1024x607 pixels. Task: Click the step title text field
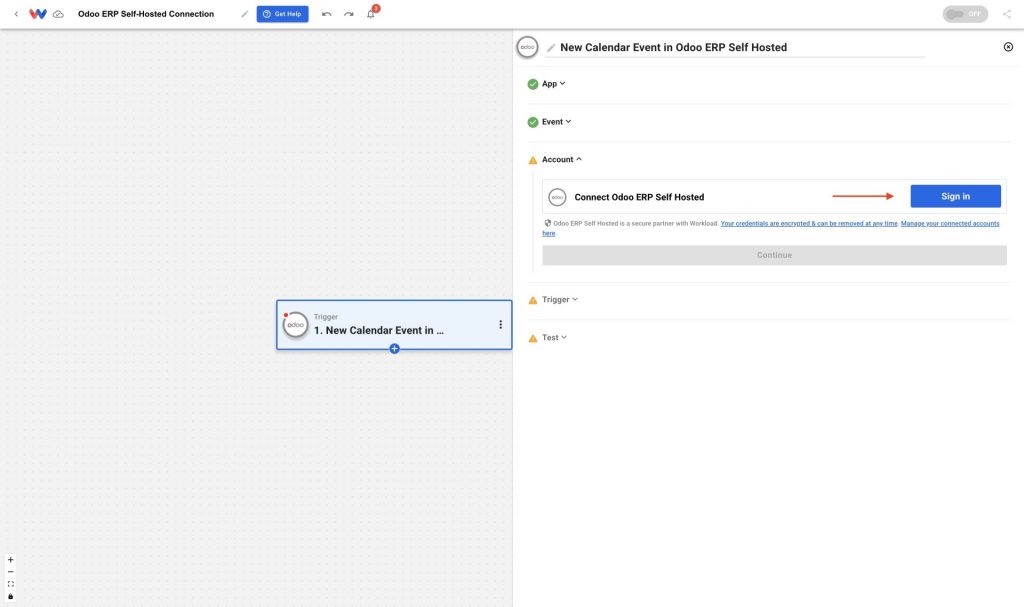click(735, 47)
